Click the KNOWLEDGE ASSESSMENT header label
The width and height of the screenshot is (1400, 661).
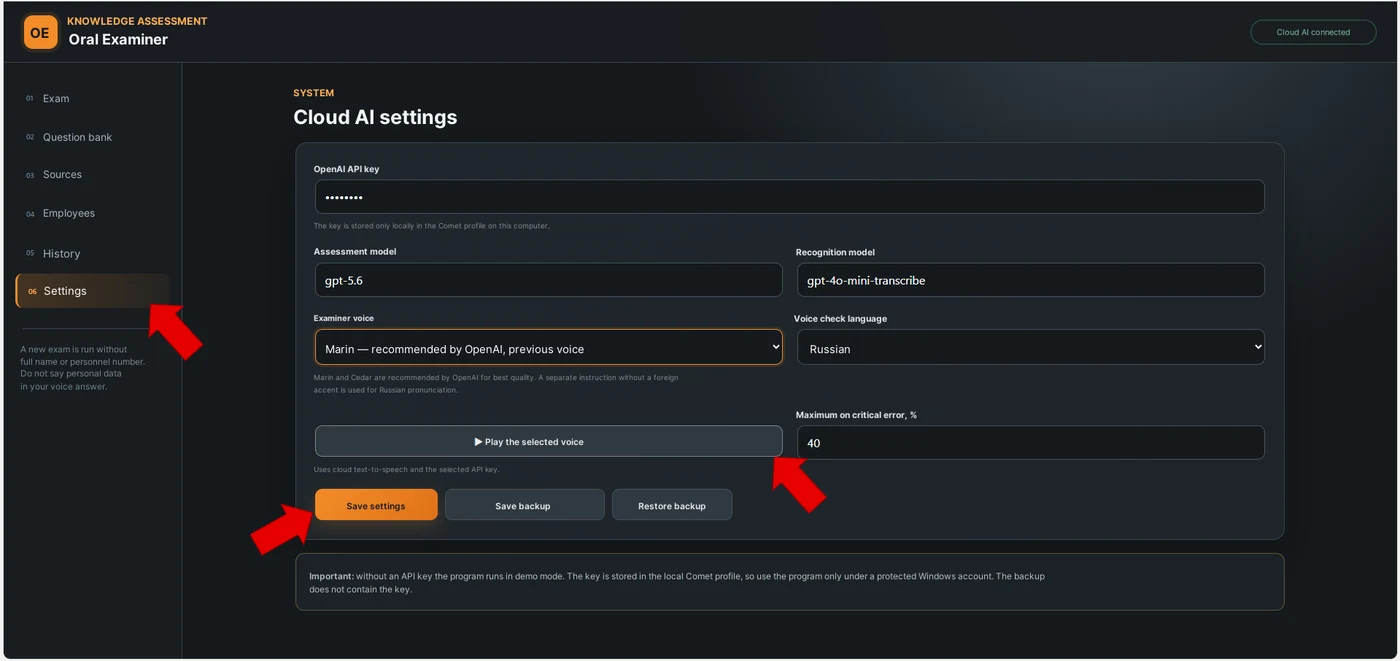click(x=137, y=21)
